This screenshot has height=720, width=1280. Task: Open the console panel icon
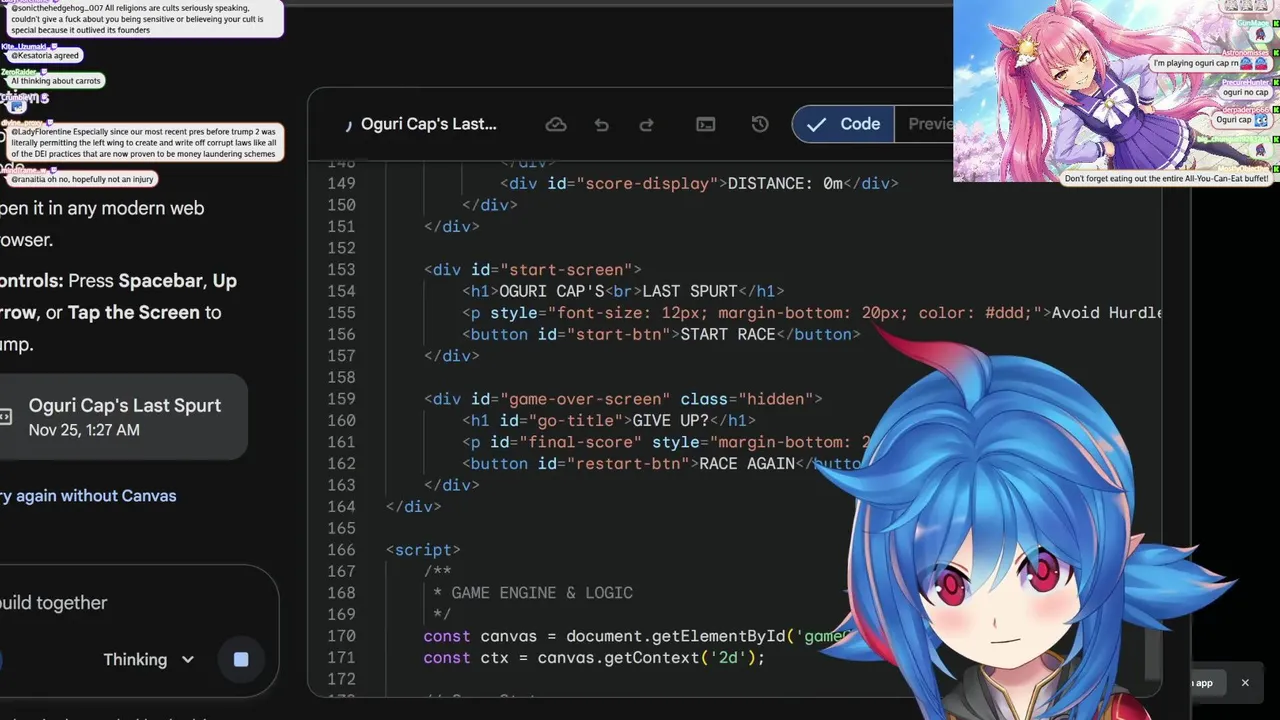point(706,124)
